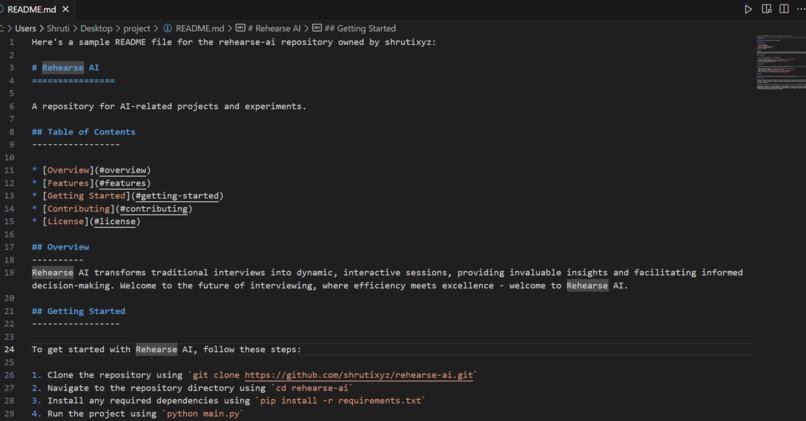Viewport: 806px width, 421px height.
Task: Select Desktop in the breadcrumb path
Action: point(96,28)
